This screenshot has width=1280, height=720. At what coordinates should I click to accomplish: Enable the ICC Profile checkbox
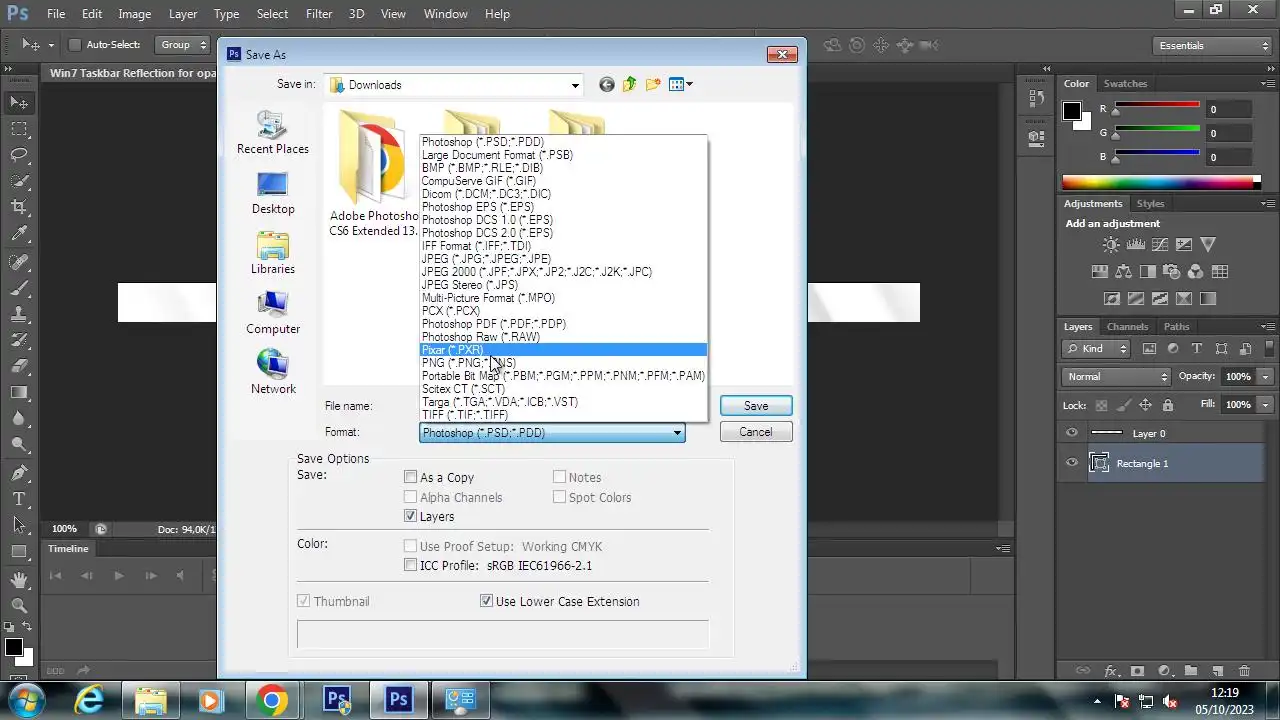click(x=410, y=565)
